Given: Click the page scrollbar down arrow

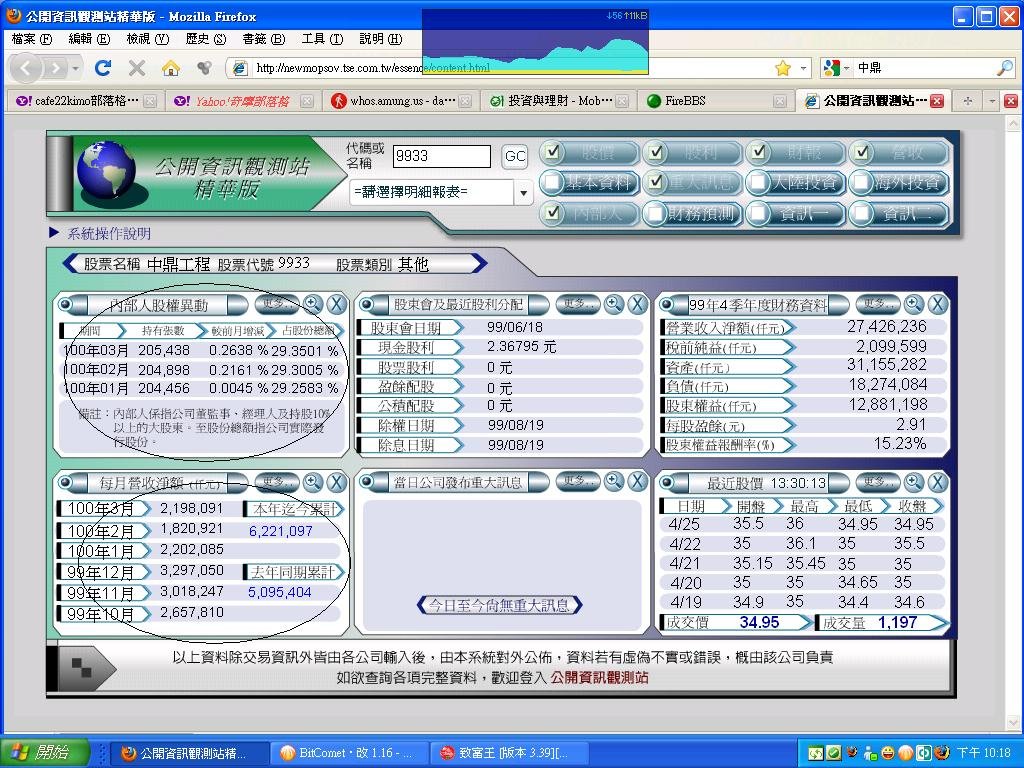Looking at the screenshot, I should [1013, 723].
